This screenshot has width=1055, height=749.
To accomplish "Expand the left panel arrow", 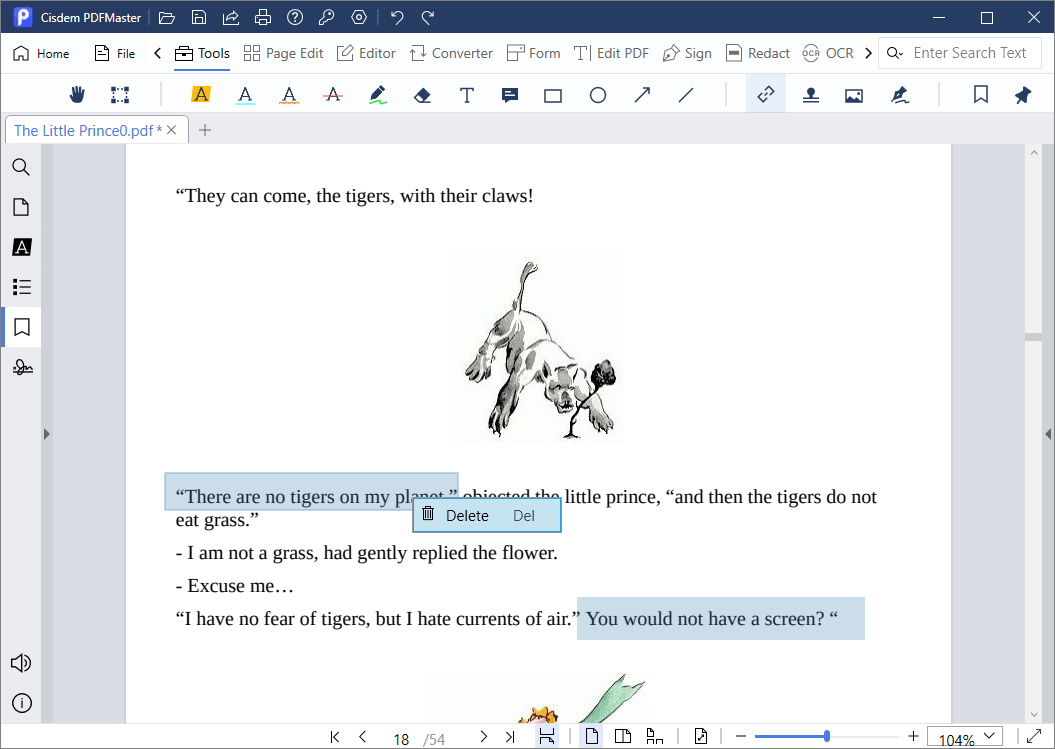I will [x=46, y=434].
